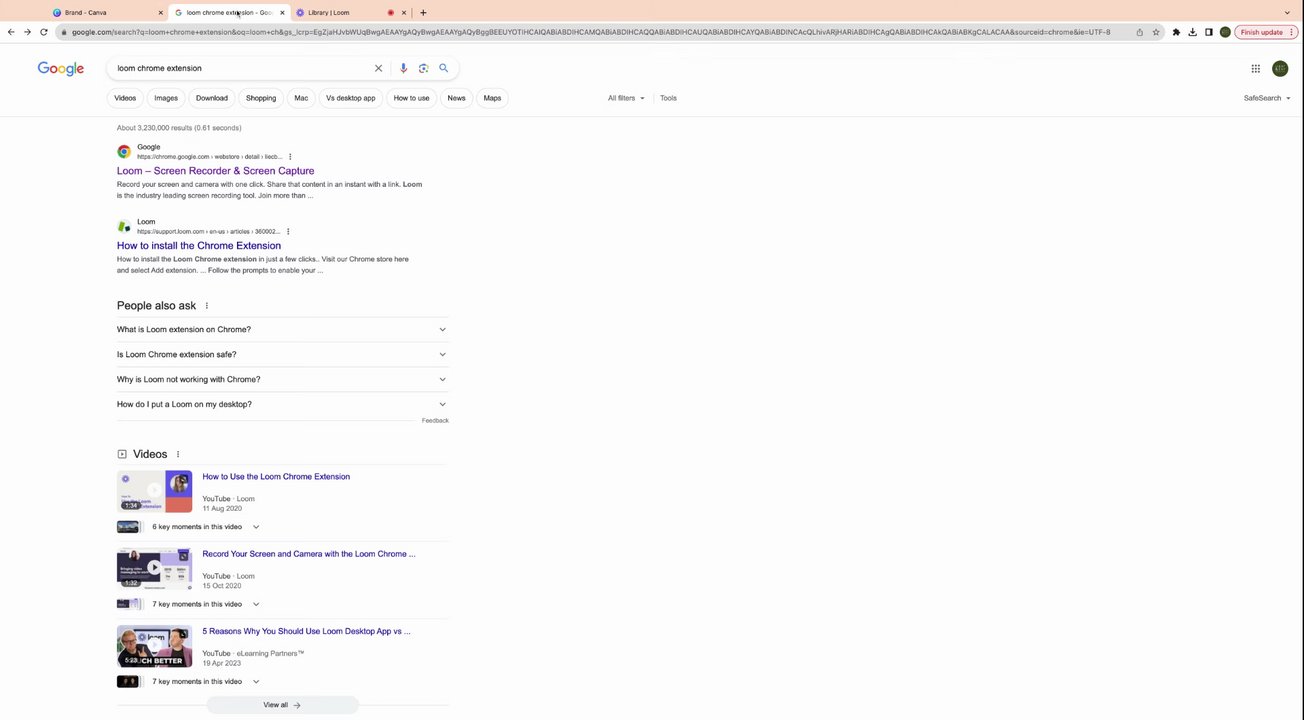Click the Tools button

pos(668,98)
